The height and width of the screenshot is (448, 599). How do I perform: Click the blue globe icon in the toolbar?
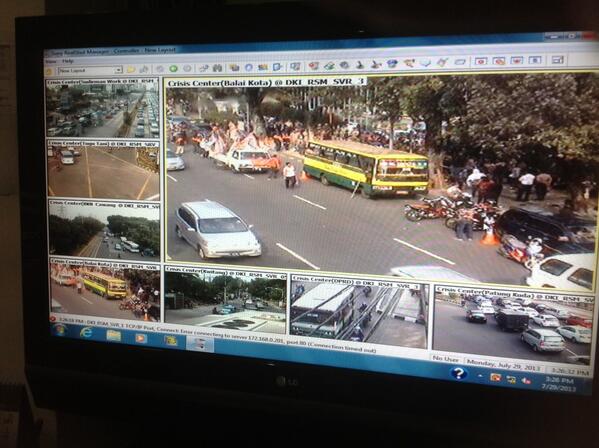249,67
